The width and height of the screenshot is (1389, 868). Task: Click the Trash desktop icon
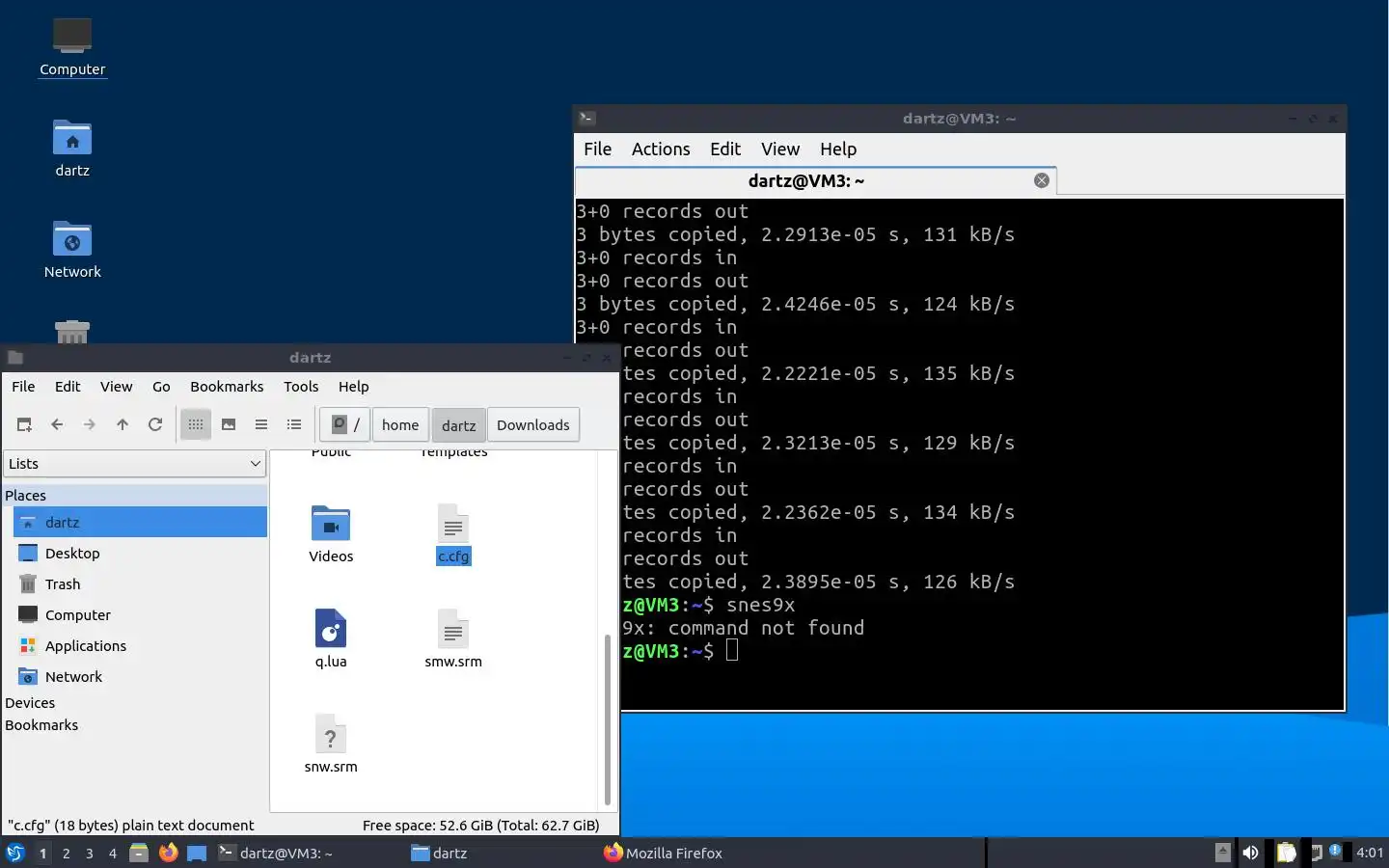click(x=72, y=332)
